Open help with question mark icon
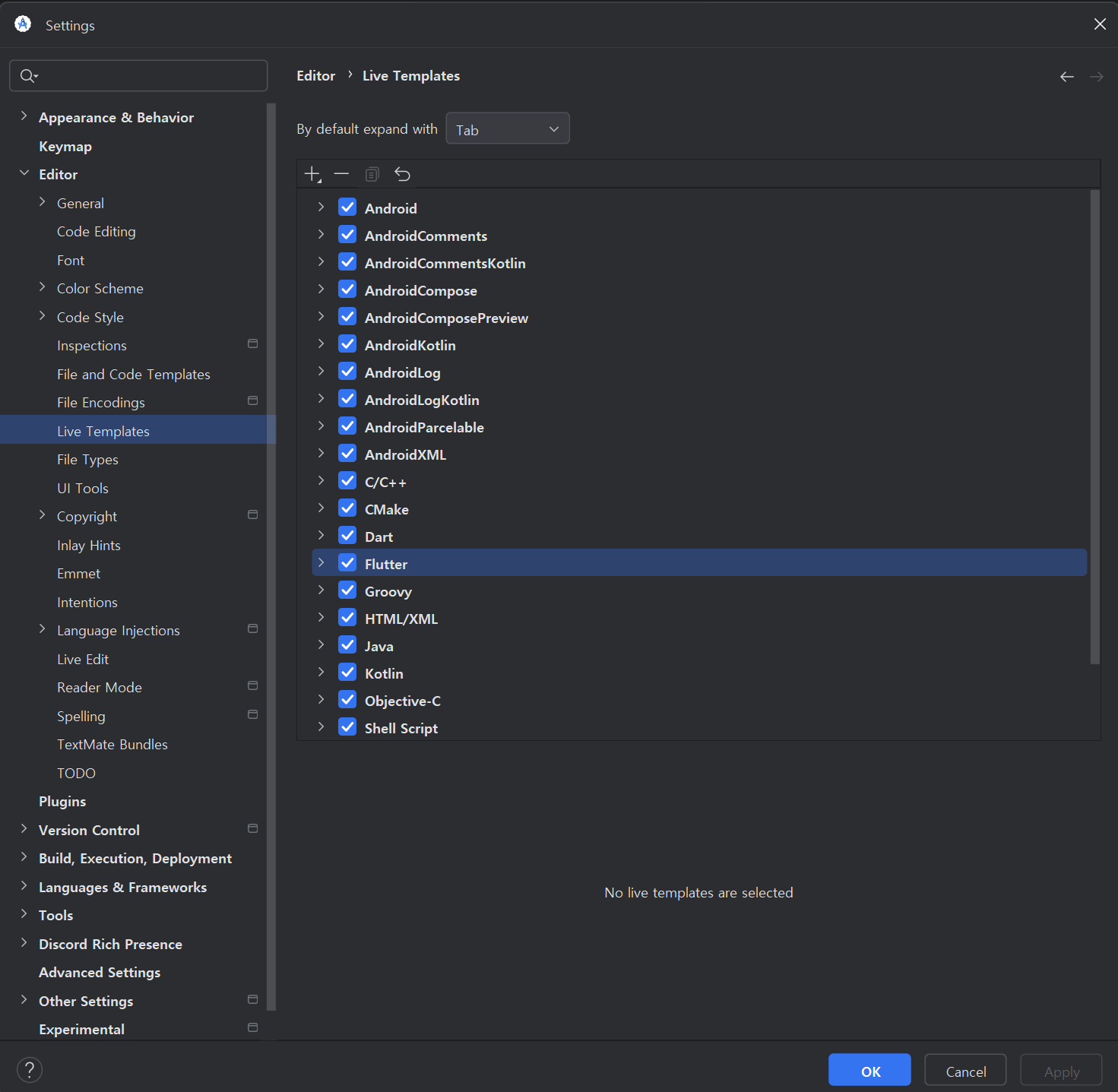 (x=30, y=1070)
